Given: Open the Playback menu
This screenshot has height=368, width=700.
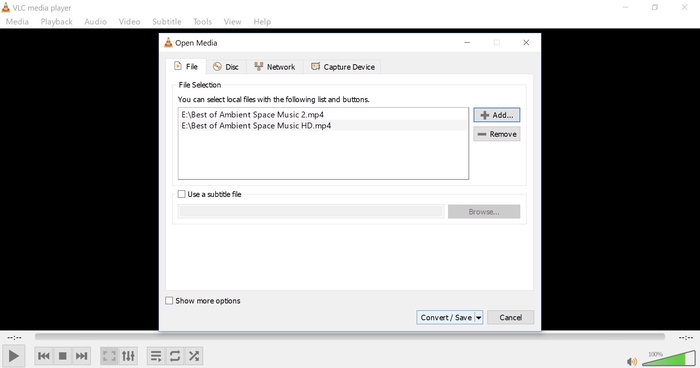Looking at the screenshot, I should point(56,21).
